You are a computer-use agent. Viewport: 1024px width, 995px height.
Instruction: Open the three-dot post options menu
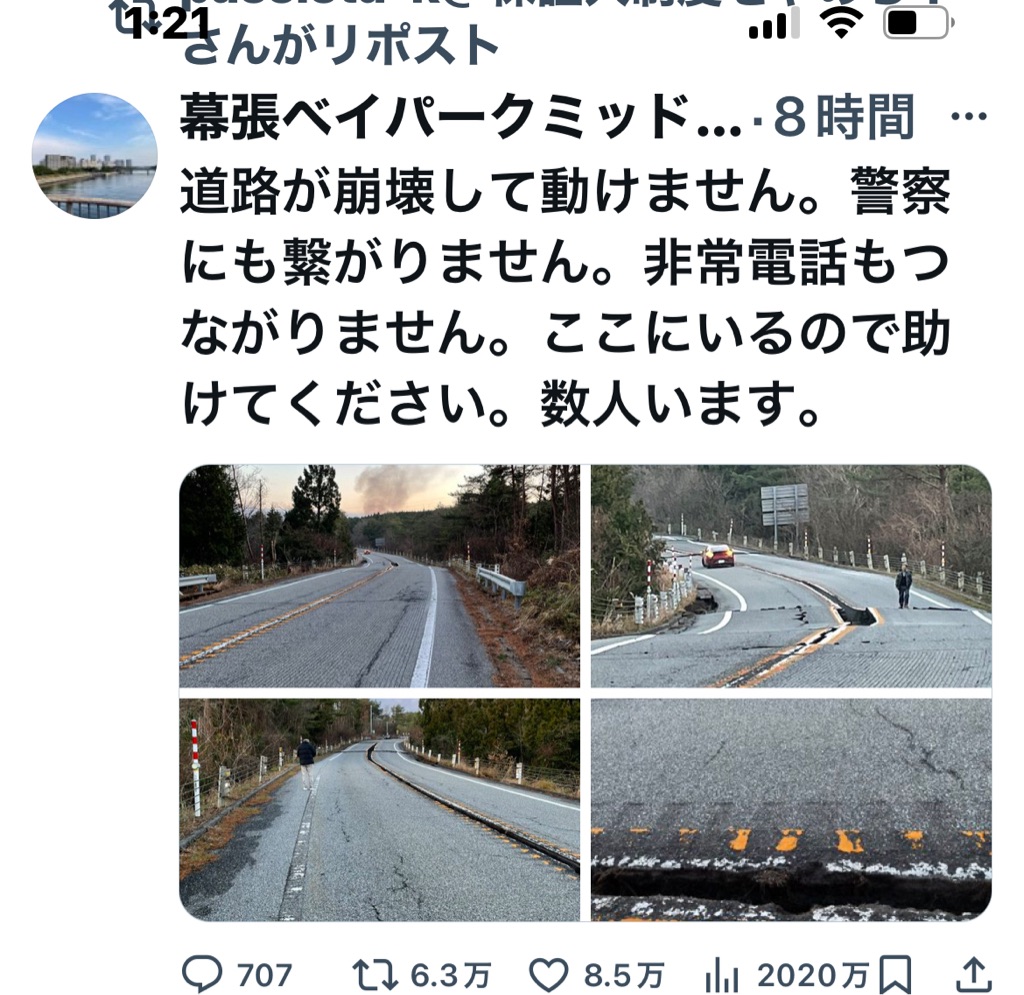coord(969,118)
